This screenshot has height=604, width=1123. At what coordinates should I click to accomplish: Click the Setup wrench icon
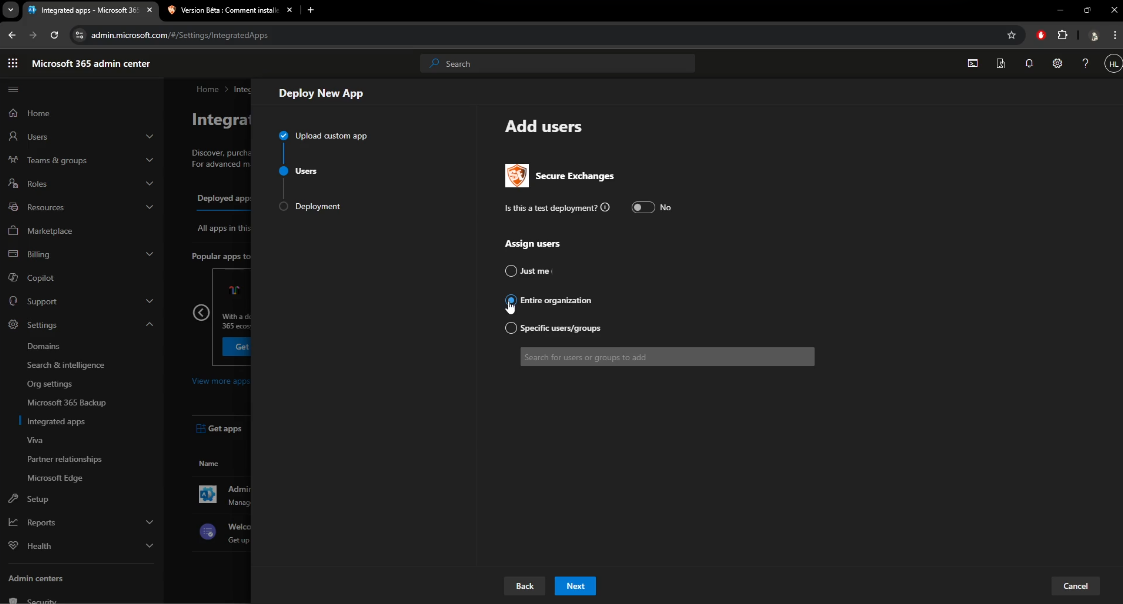pyautogui.click(x=13, y=499)
